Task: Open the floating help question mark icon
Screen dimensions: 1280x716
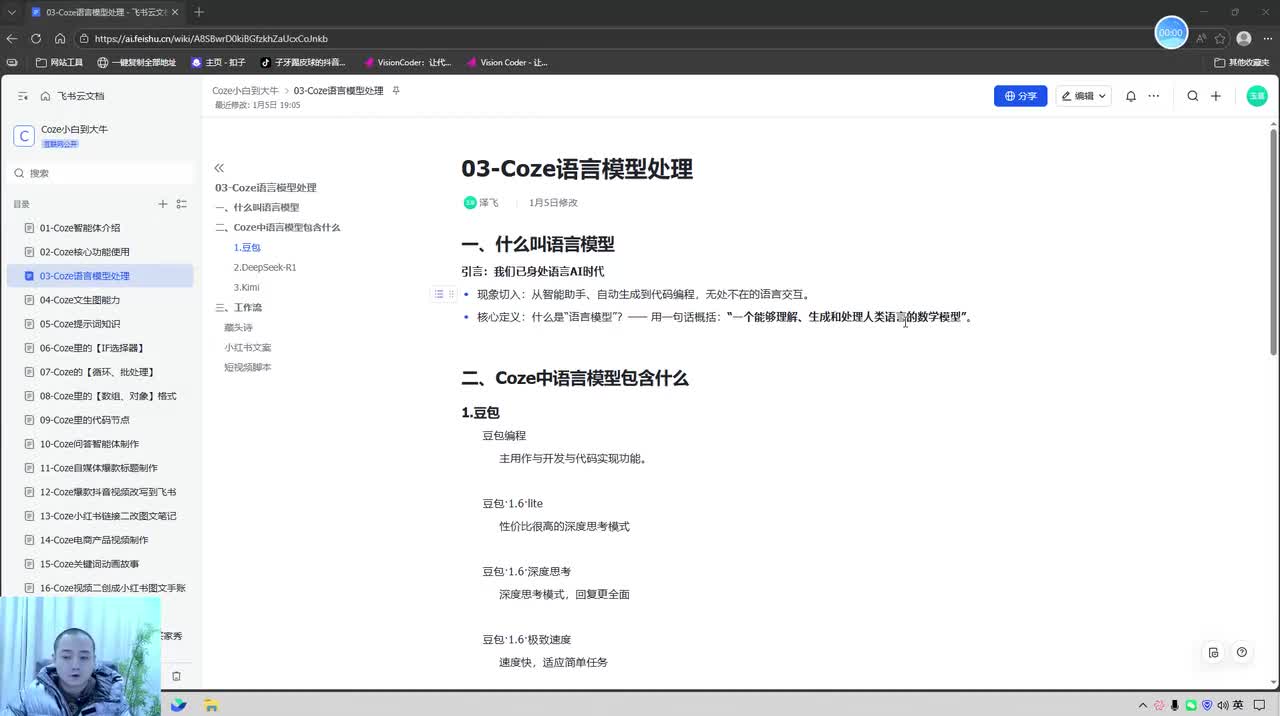Action: click(1242, 652)
